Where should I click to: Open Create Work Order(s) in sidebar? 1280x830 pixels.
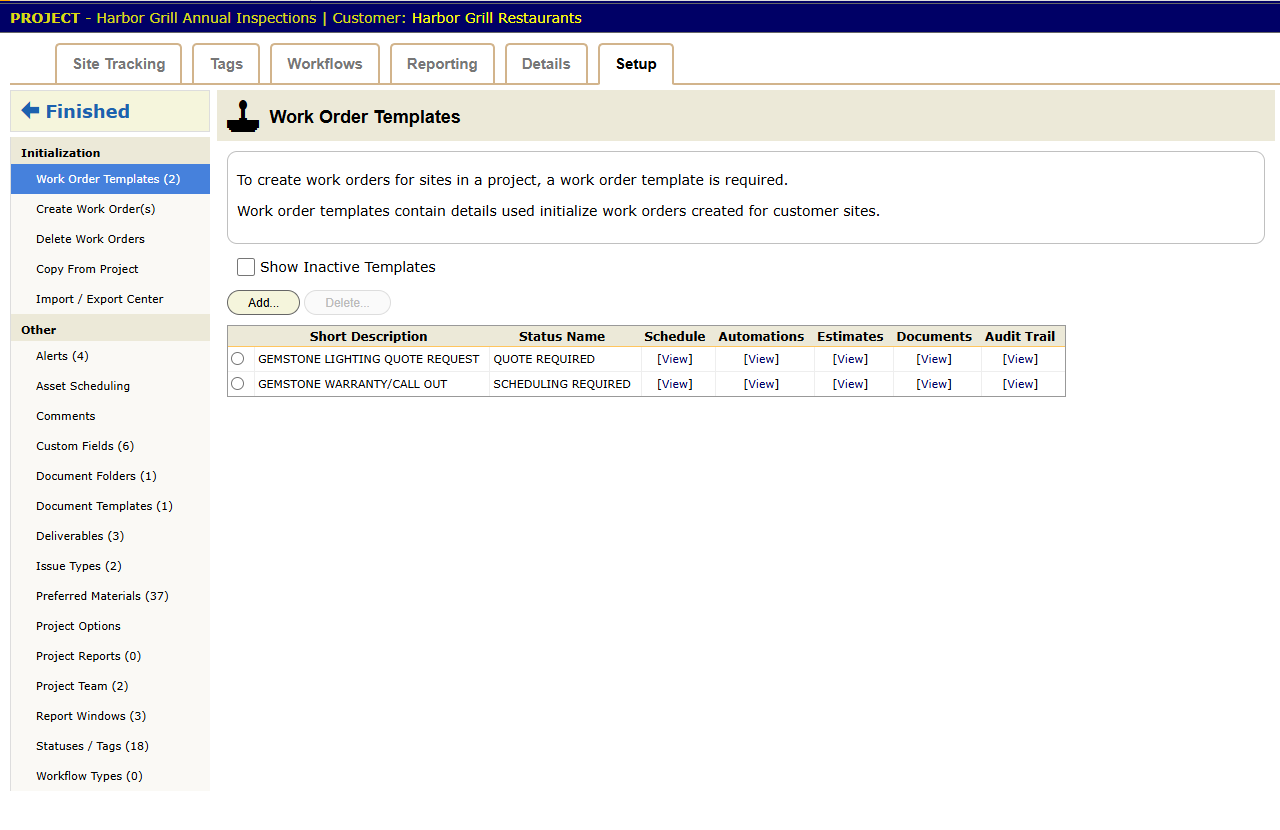110,209
